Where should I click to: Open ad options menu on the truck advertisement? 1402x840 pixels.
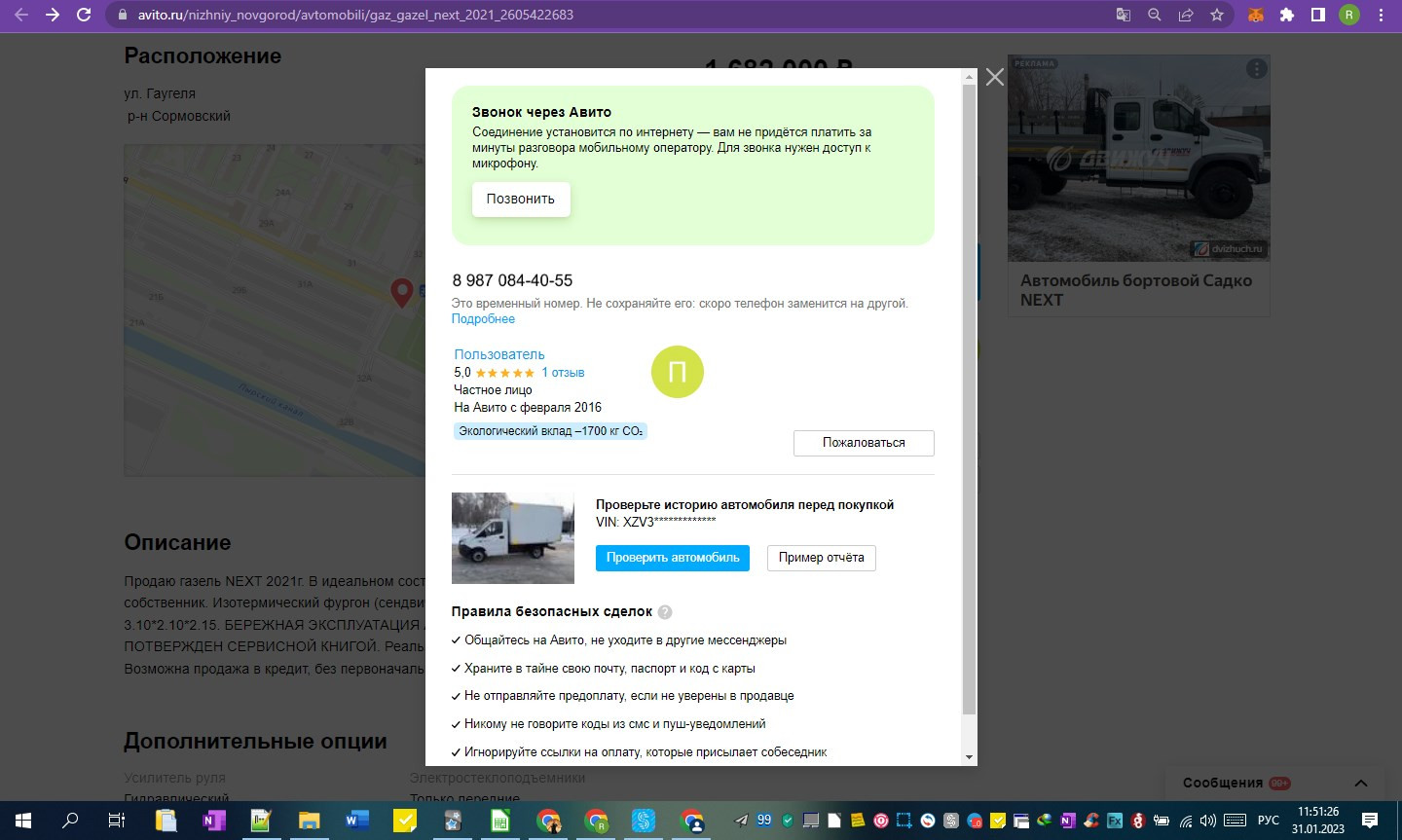point(1257,69)
